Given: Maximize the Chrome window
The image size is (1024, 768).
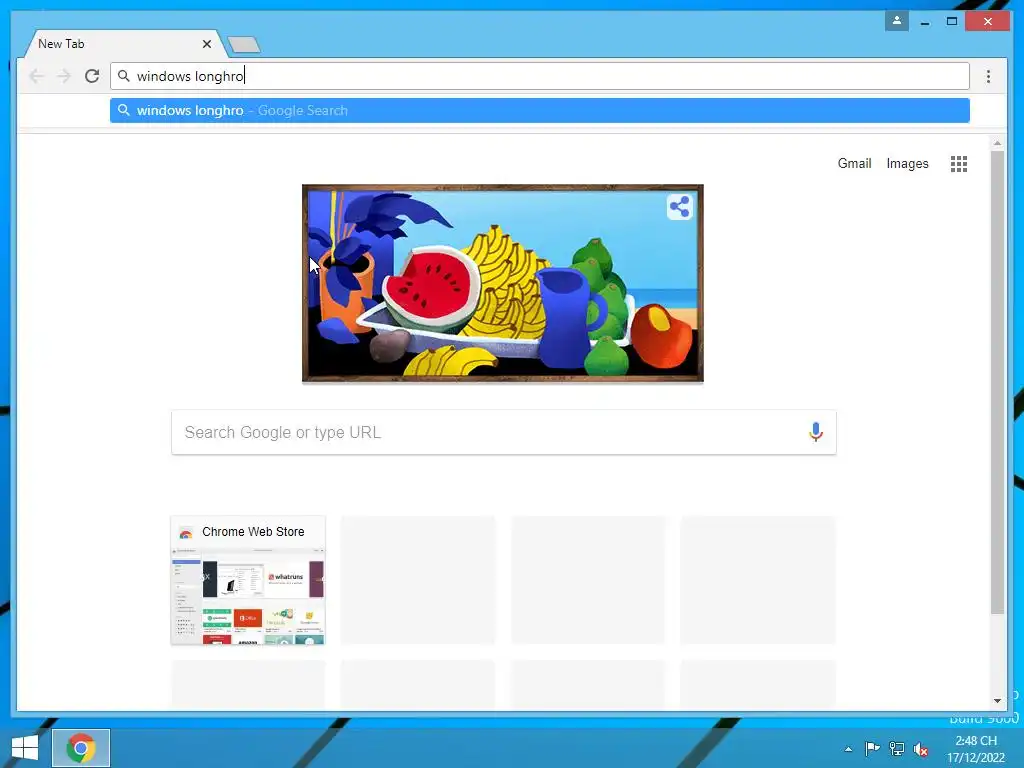Looking at the screenshot, I should click(x=952, y=22).
